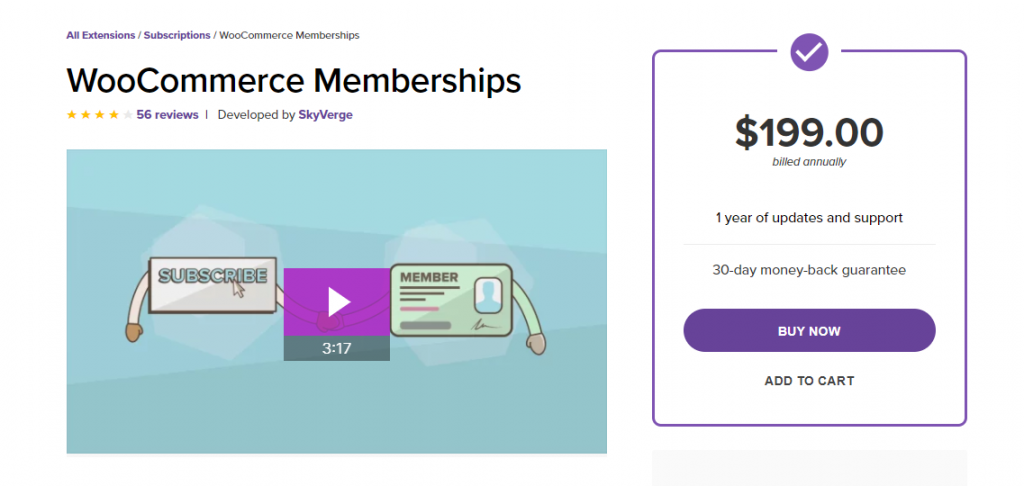Viewport: 1024px width, 486px height.
Task: Open the All Extensions breadcrumb link
Action: click(x=101, y=35)
